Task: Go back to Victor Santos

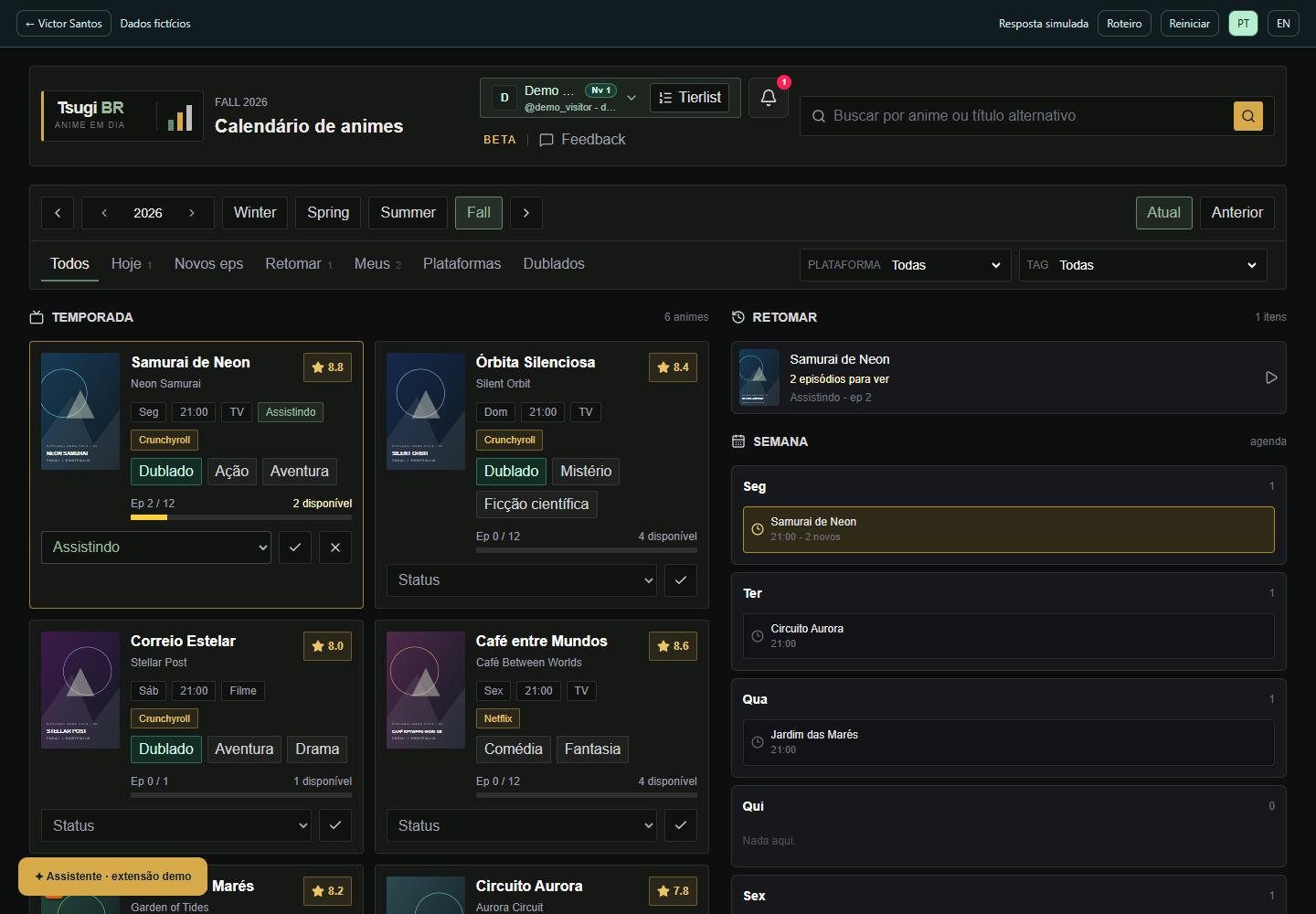Action: (64, 24)
